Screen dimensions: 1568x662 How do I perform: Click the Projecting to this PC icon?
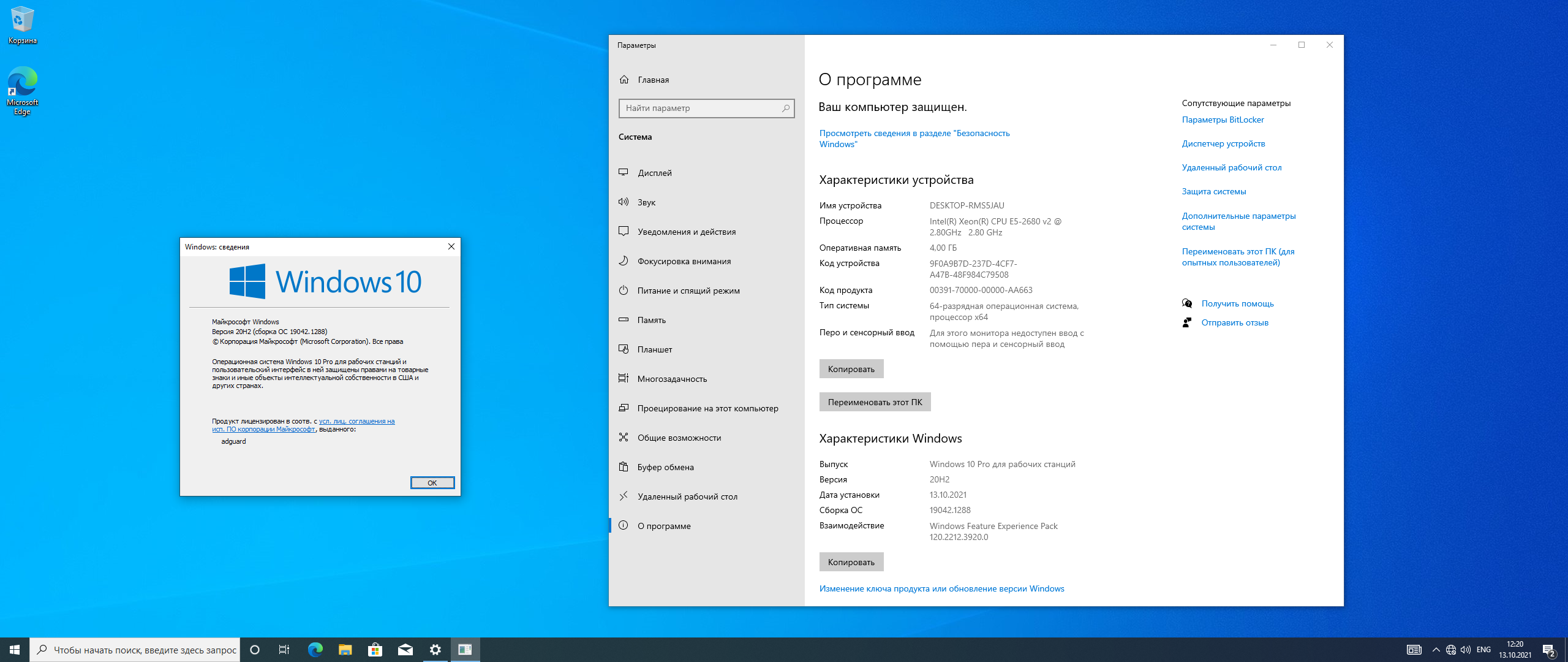point(624,408)
